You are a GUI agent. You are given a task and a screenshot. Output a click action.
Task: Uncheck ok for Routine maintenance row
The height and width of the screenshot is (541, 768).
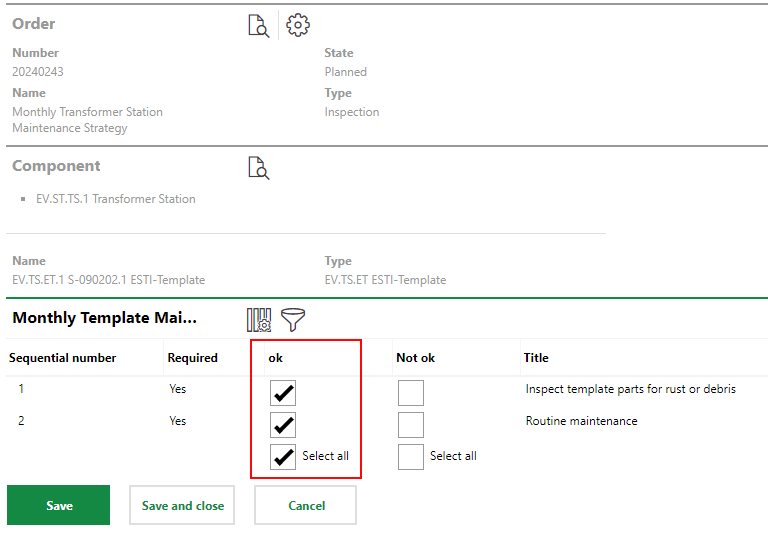click(x=283, y=425)
